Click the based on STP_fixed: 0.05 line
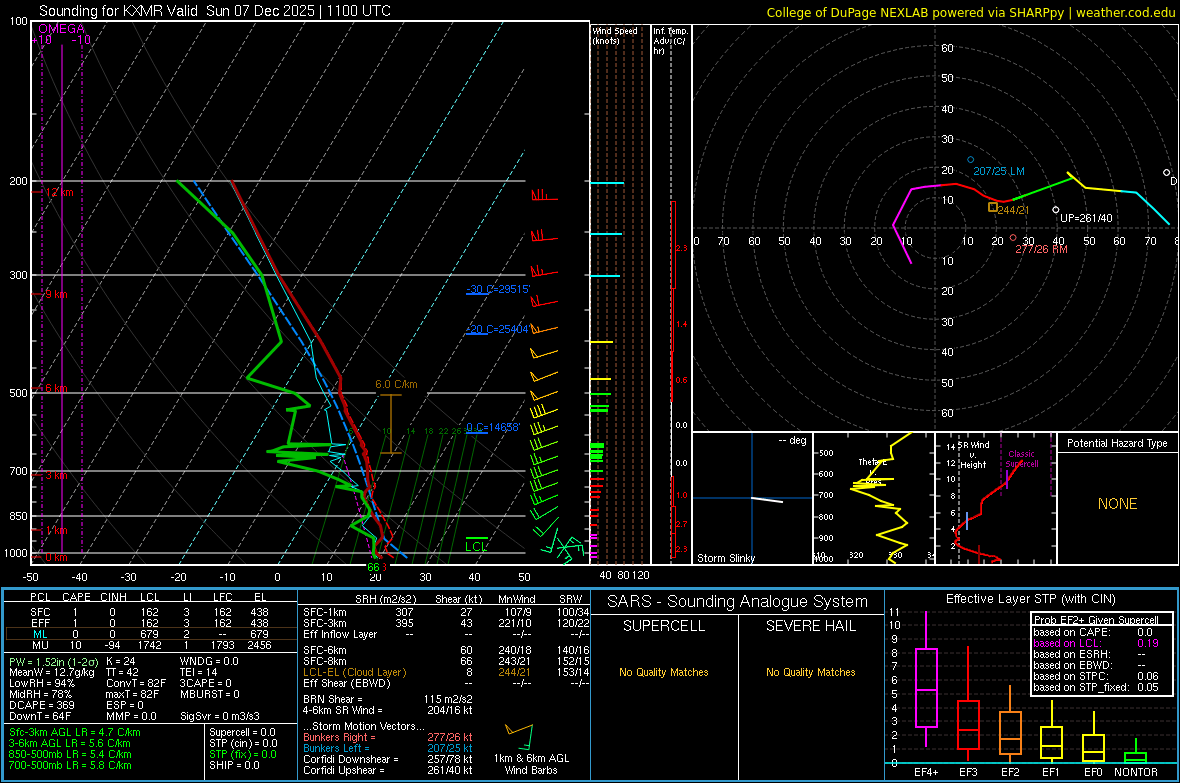The image size is (1180, 783). [1096, 687]
